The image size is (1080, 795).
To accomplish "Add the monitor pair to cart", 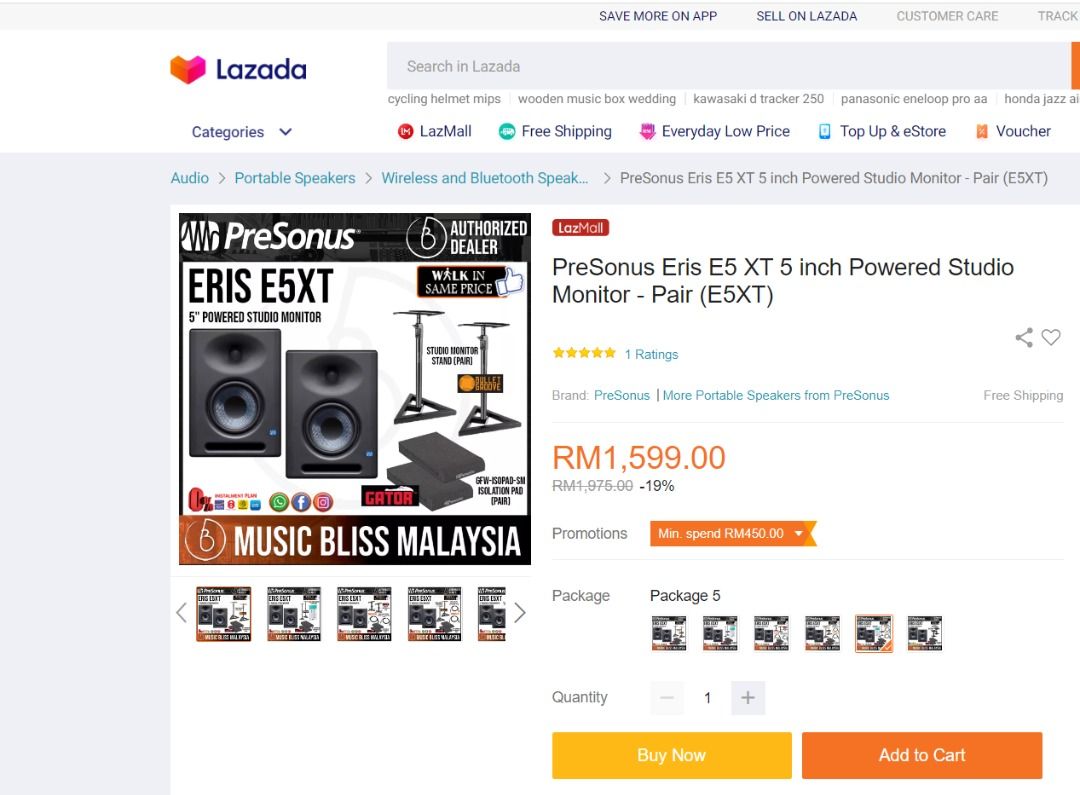I will (x=922, y=755).
